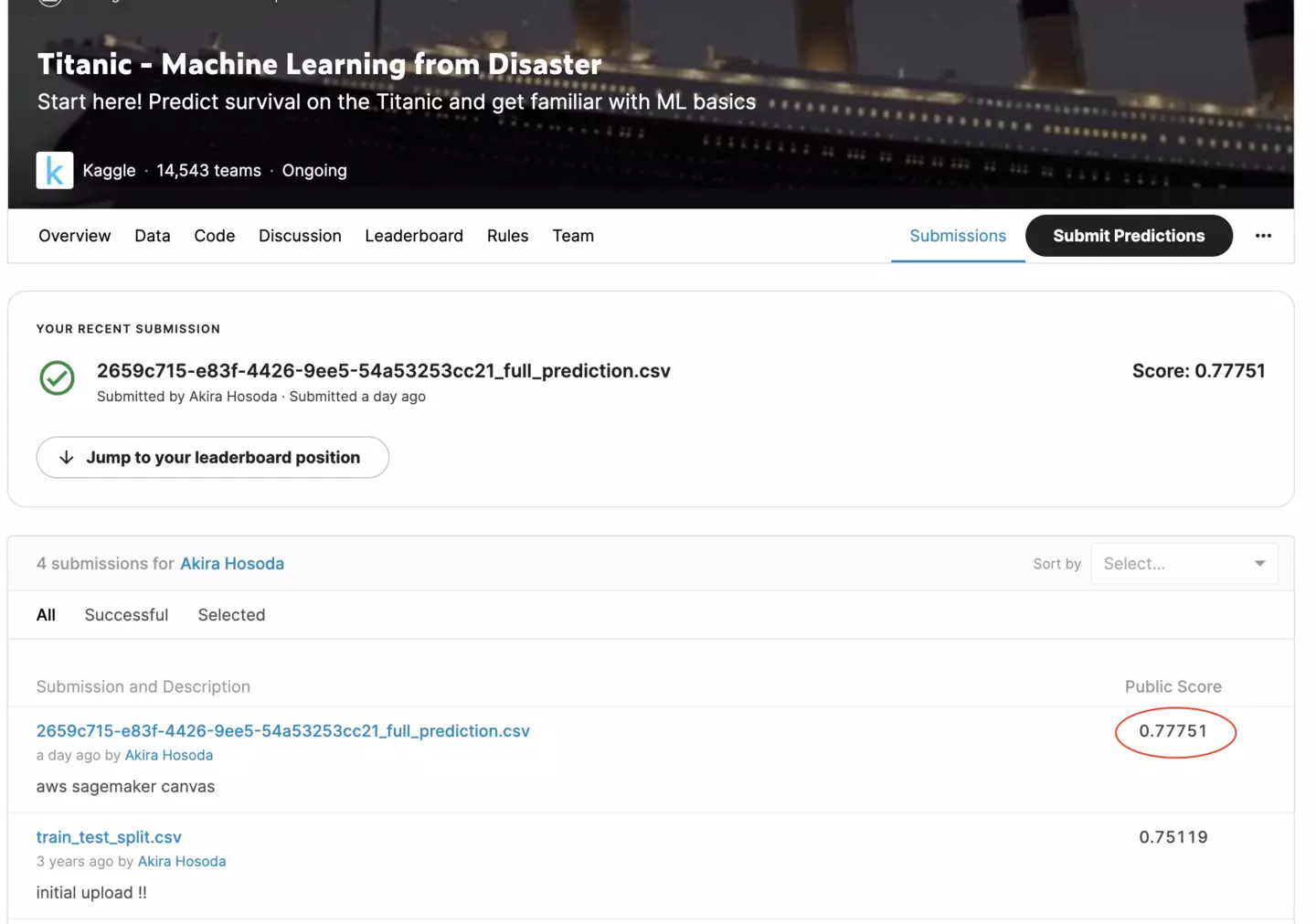Screen dimensions: 1316x924
Task: Filter submissions by Successful
Action: pyautogui.click(x=126, y=615)
